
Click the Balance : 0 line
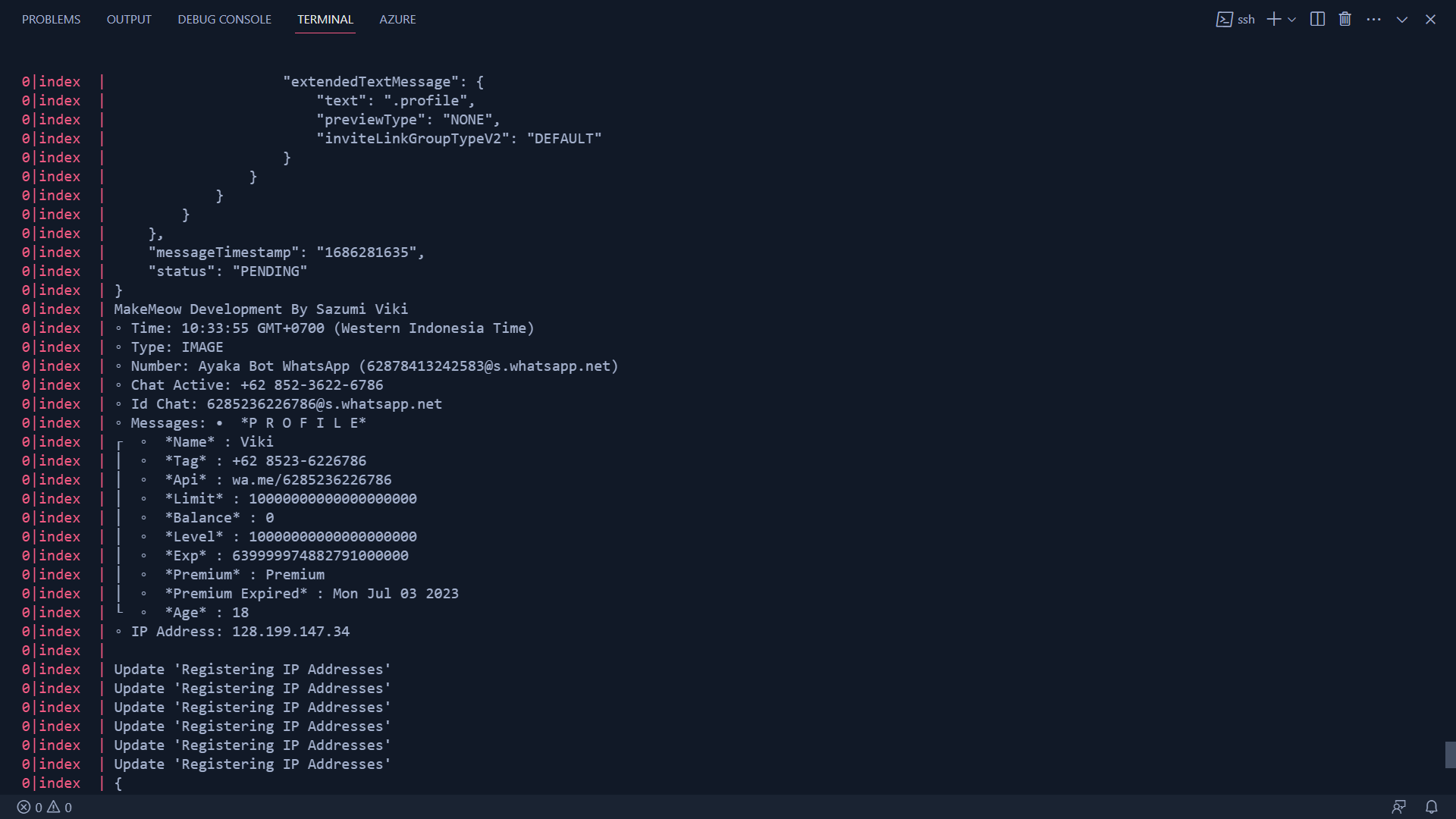click(x=219, y=518)
